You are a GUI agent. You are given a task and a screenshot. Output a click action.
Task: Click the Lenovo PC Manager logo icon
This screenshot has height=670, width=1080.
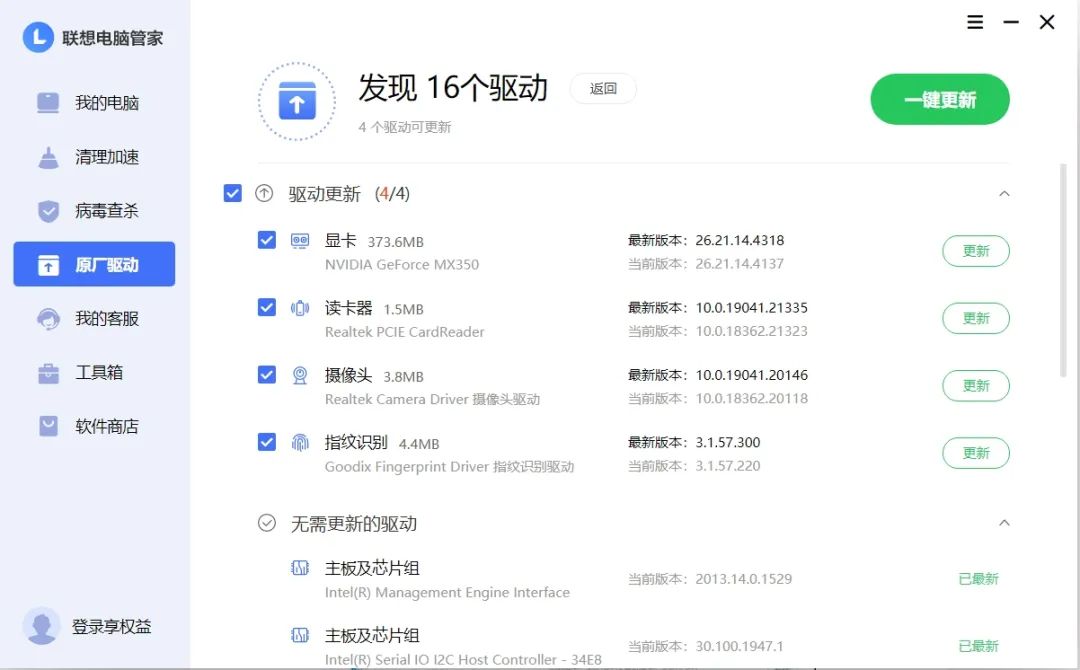[38, 36]
